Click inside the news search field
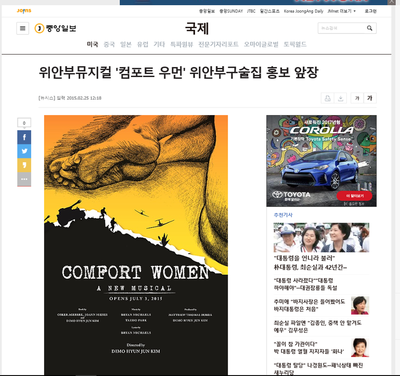 pyautogui.click(x=341, y=28)
